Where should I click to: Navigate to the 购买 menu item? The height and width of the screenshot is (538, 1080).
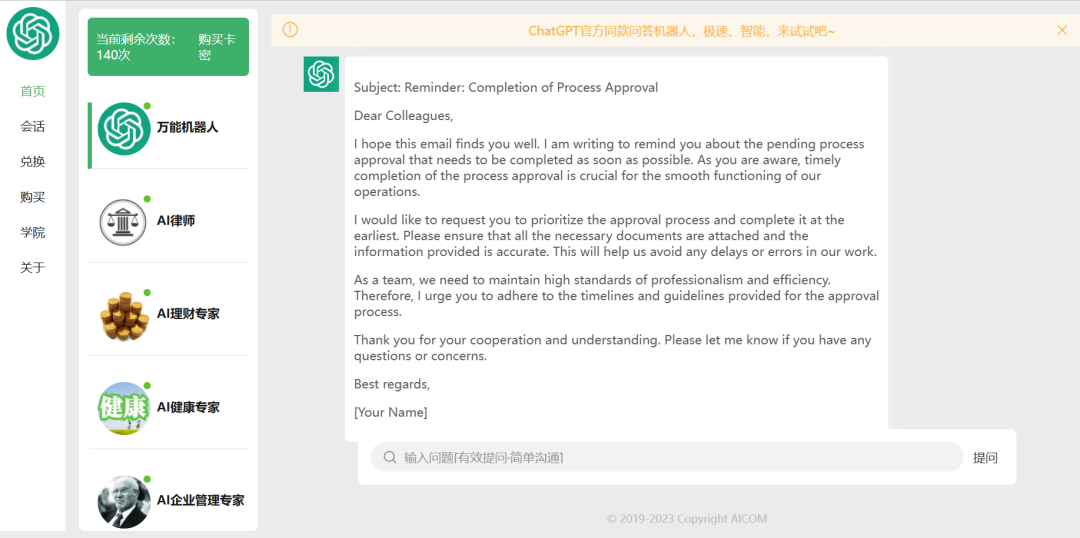(x=32, y=197)
